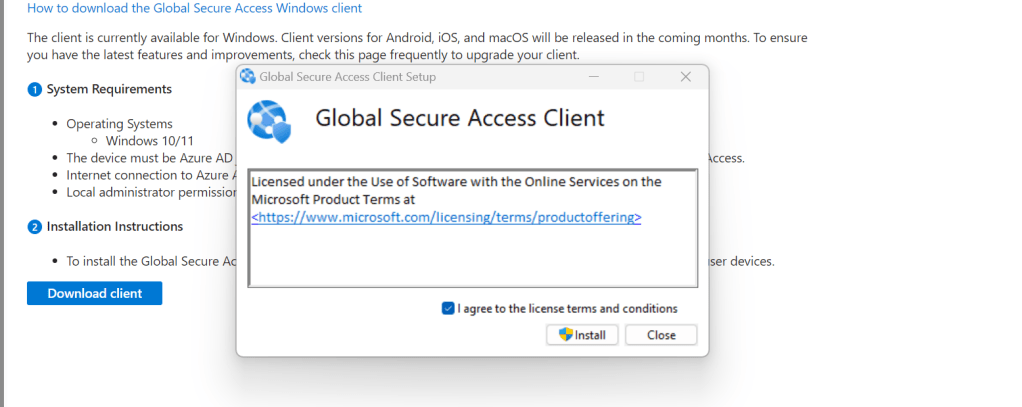Uncheck "I agree to the license terms and conditions"
The image size is (1022, 407).
(x=448, y=309)
